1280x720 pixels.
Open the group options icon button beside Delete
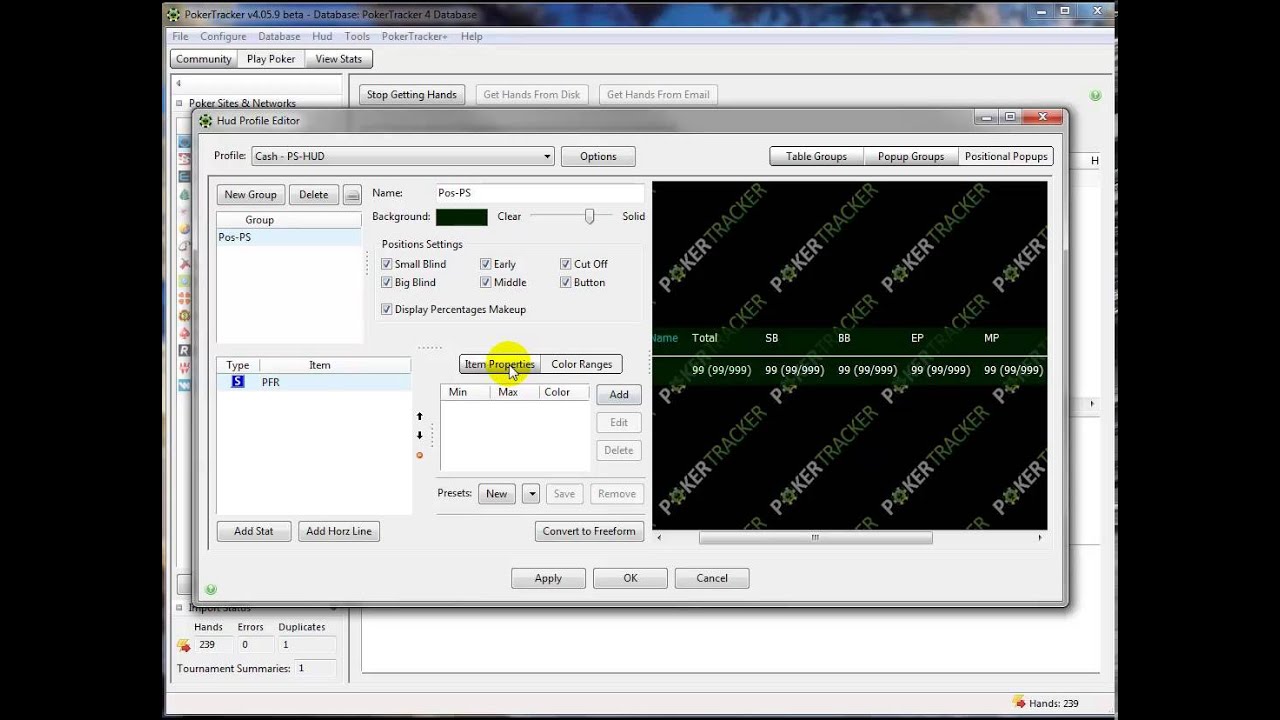pyautogui.click(x=352, y=195)
